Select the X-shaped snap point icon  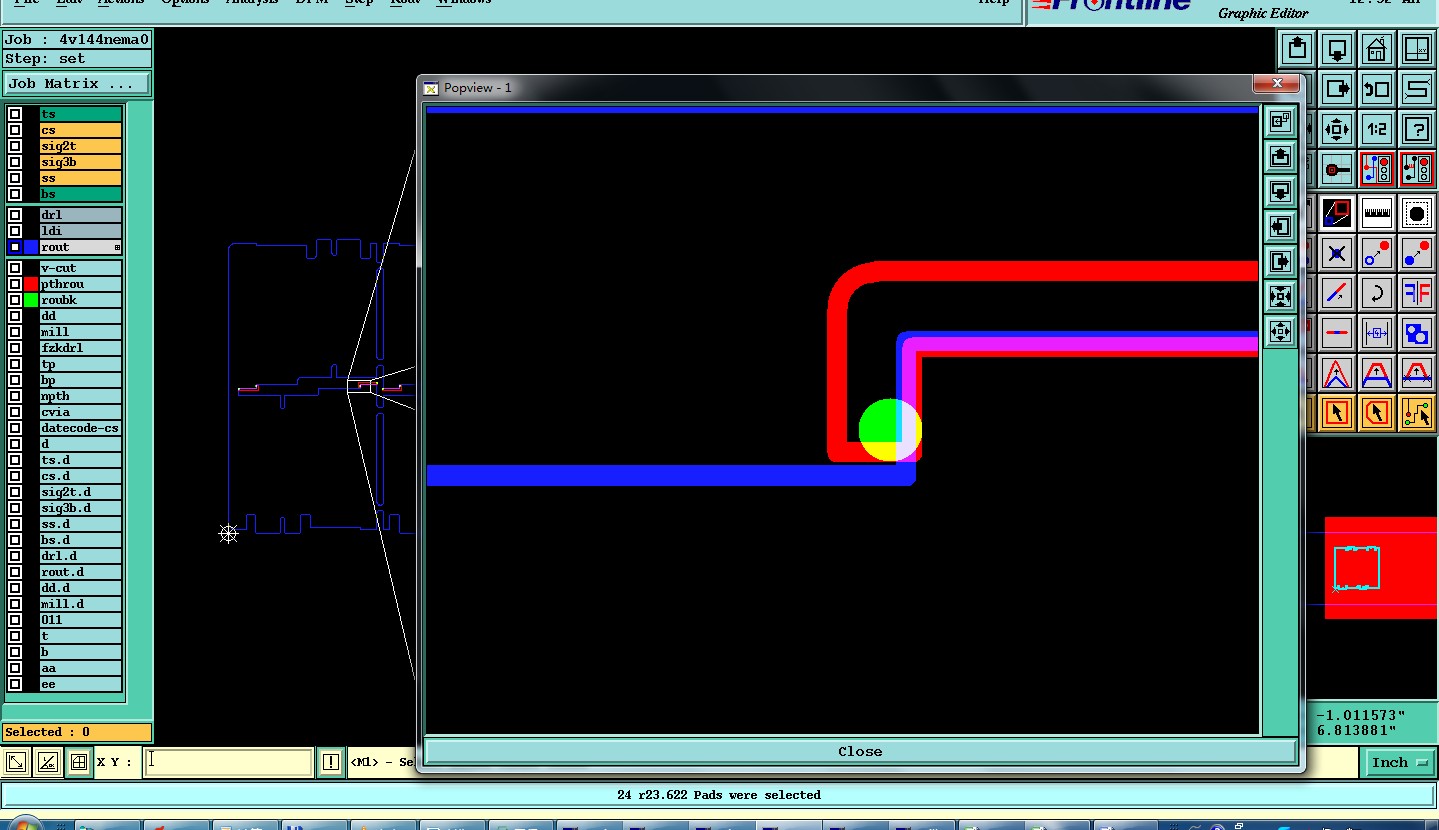[1337, 253]
